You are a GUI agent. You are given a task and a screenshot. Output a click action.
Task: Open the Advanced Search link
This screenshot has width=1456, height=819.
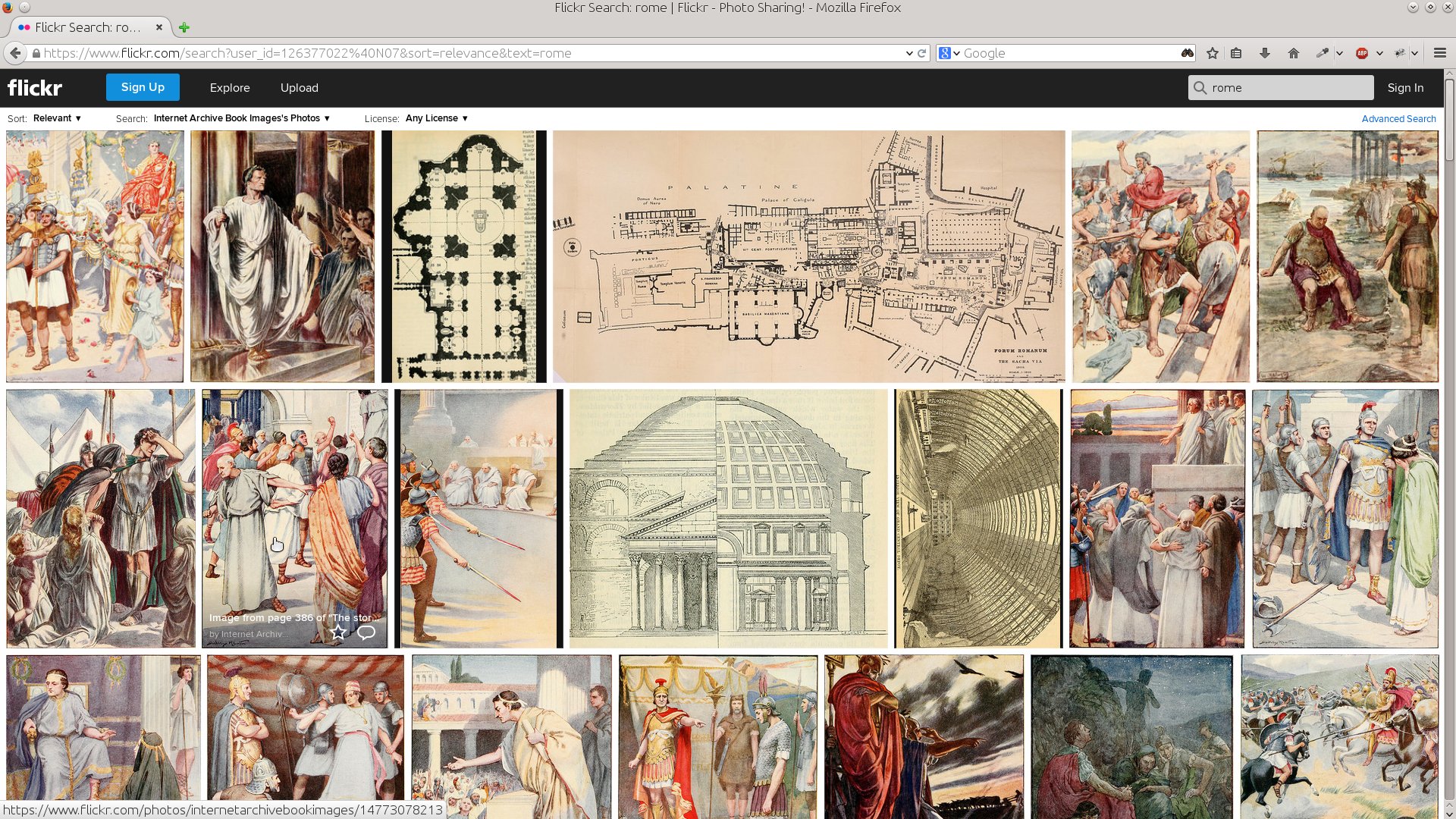[1398, 119]
